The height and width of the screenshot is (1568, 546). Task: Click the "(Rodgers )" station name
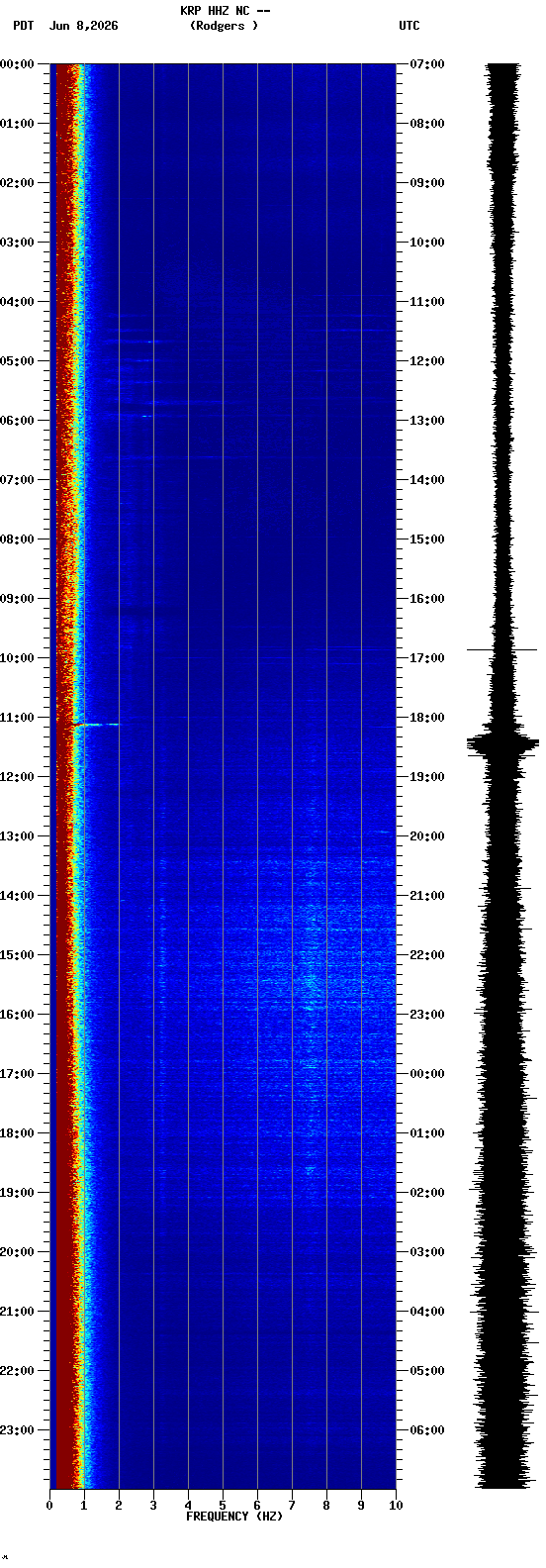coord(224,26)
